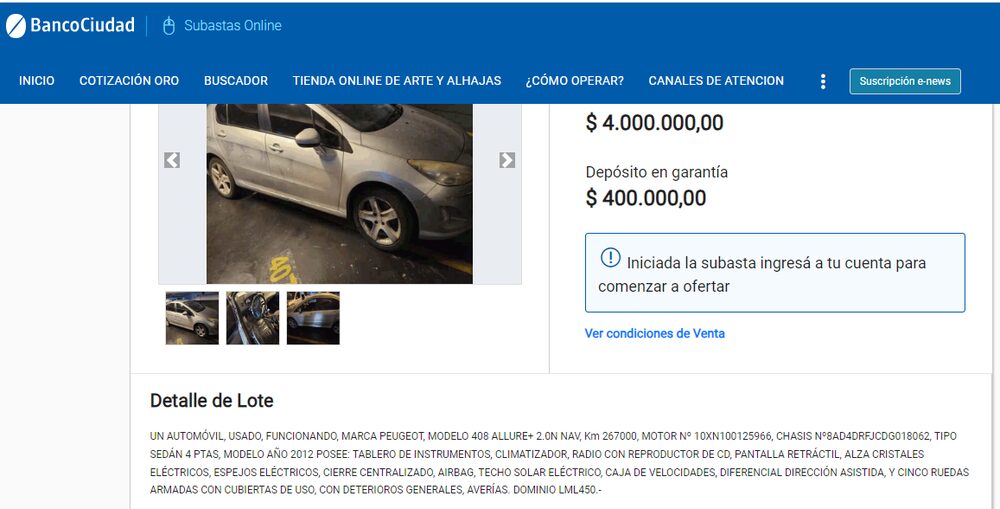The image size is (1000, 509).
Task: Open Ver condiciones de Venta link
Action: pyautogui.click(x=654, y=333)
